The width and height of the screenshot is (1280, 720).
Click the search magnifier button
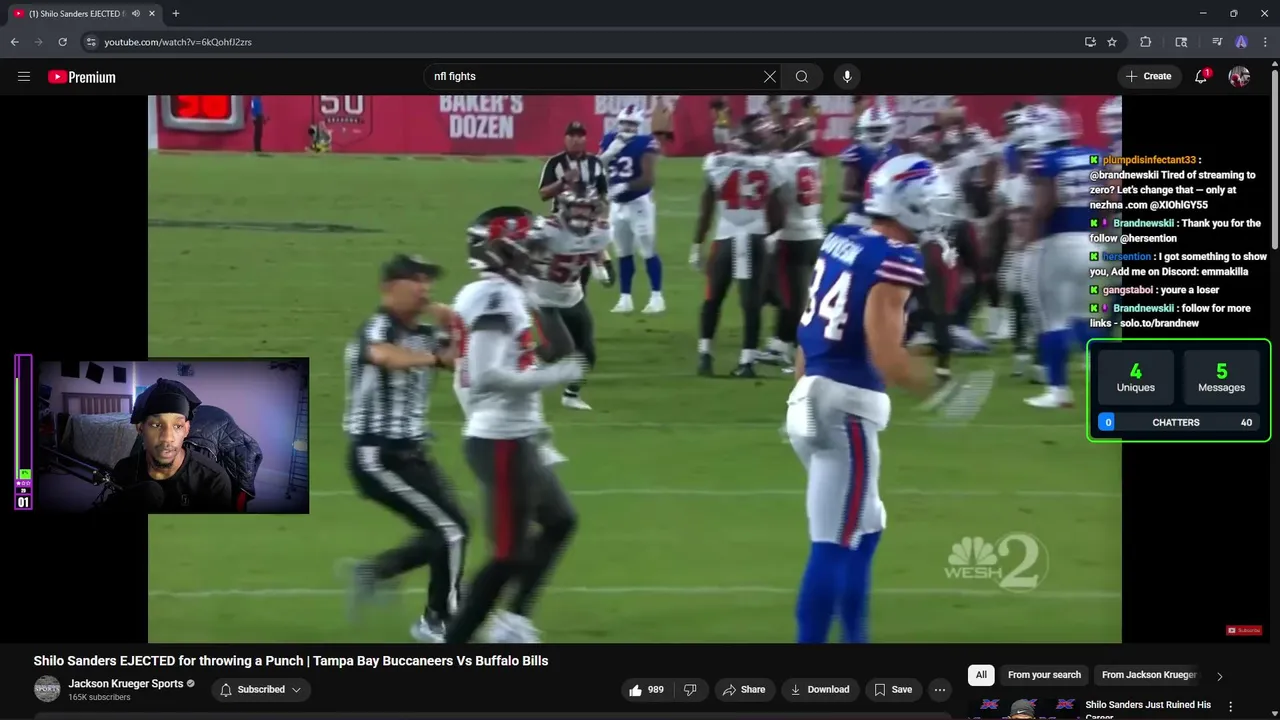tap(802, 76)
